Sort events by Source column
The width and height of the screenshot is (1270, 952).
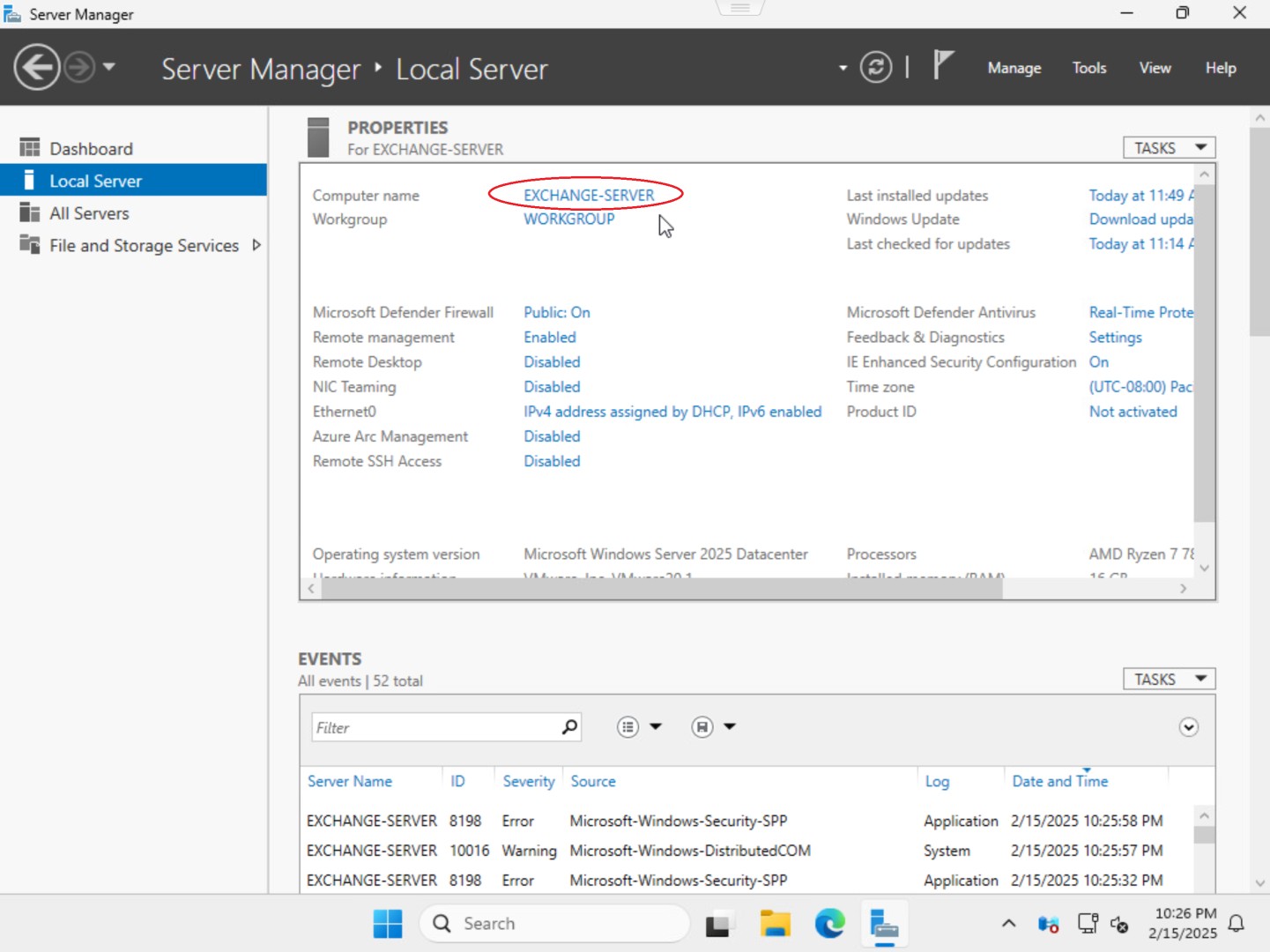click(593, 781)
